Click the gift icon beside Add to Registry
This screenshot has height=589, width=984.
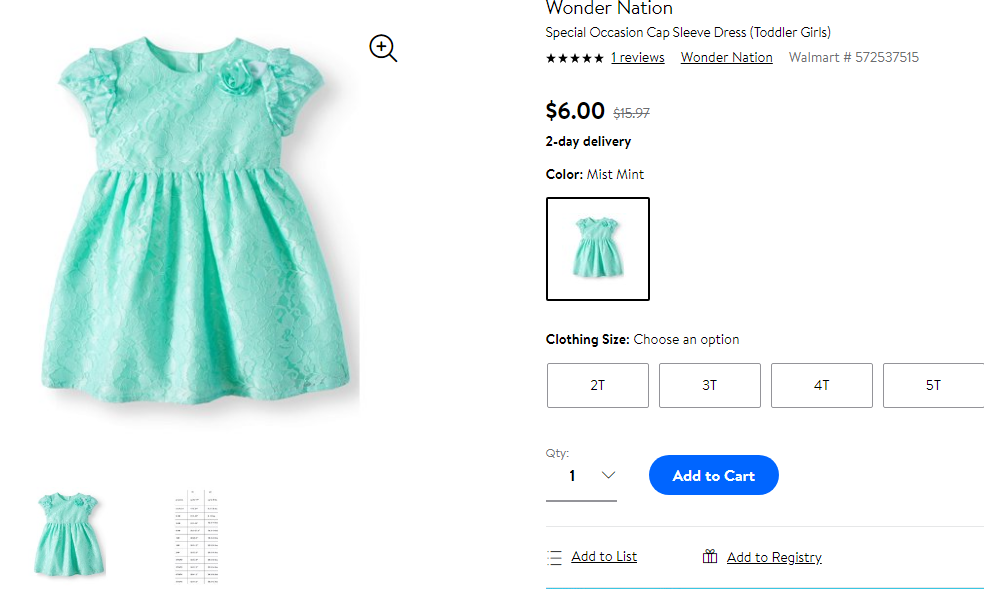coord(710,556)
